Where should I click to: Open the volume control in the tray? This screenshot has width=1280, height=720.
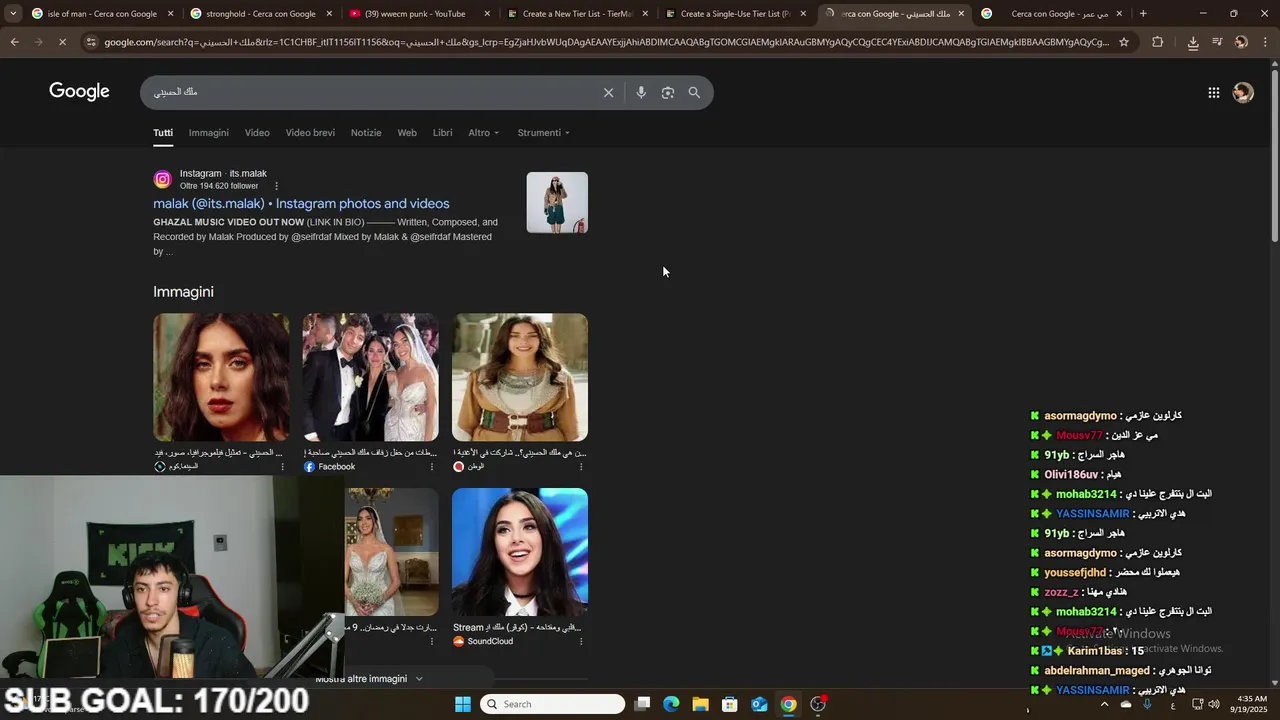1213,704
